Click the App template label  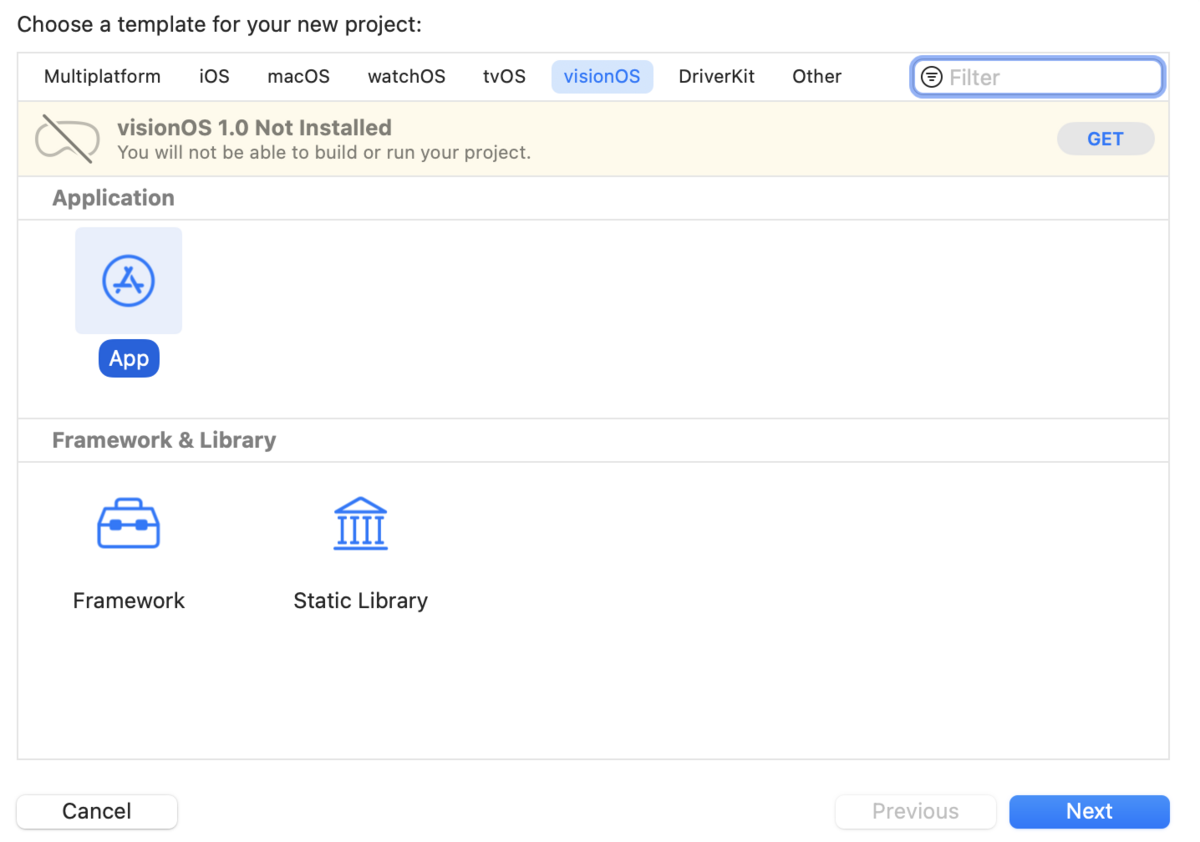click(129, 359)
